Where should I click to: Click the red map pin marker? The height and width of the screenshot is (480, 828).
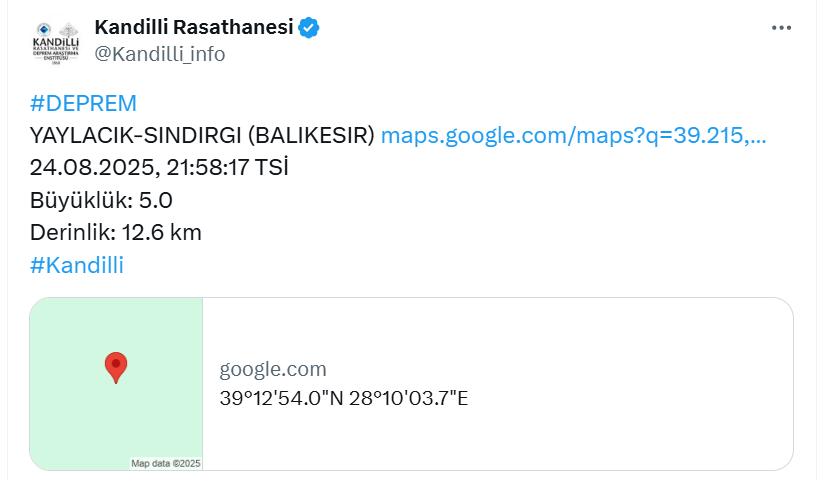pos(116,368)
